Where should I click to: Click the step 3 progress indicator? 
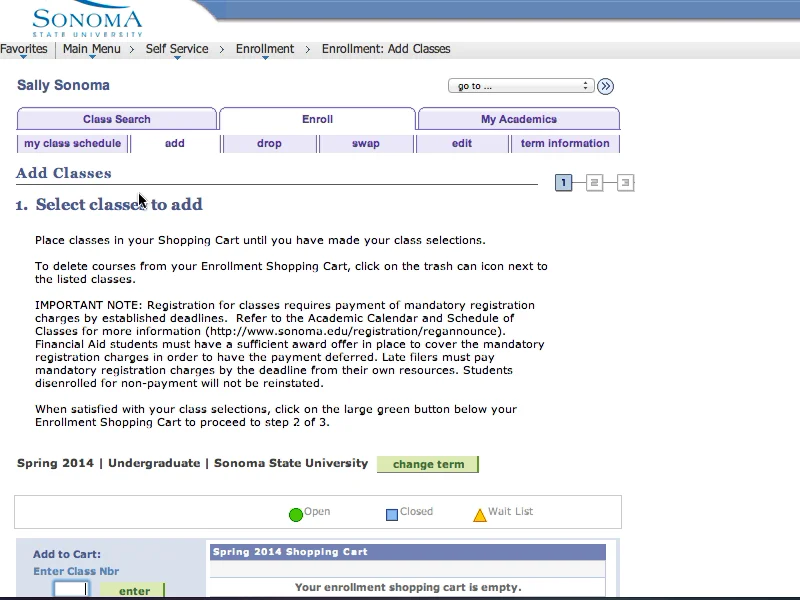click(x=626, y=183)
